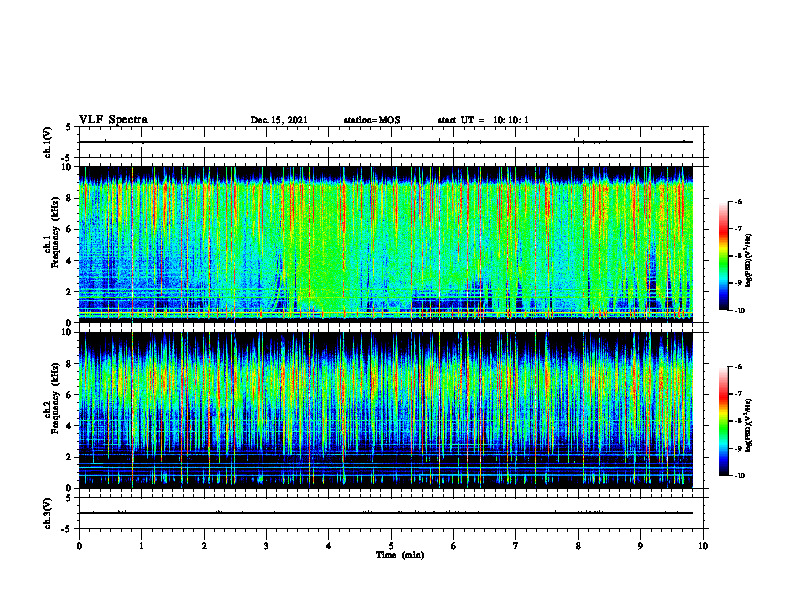Click time axis tick label "1"
This screenshot has width=792, height=612.
click(141, 546)
